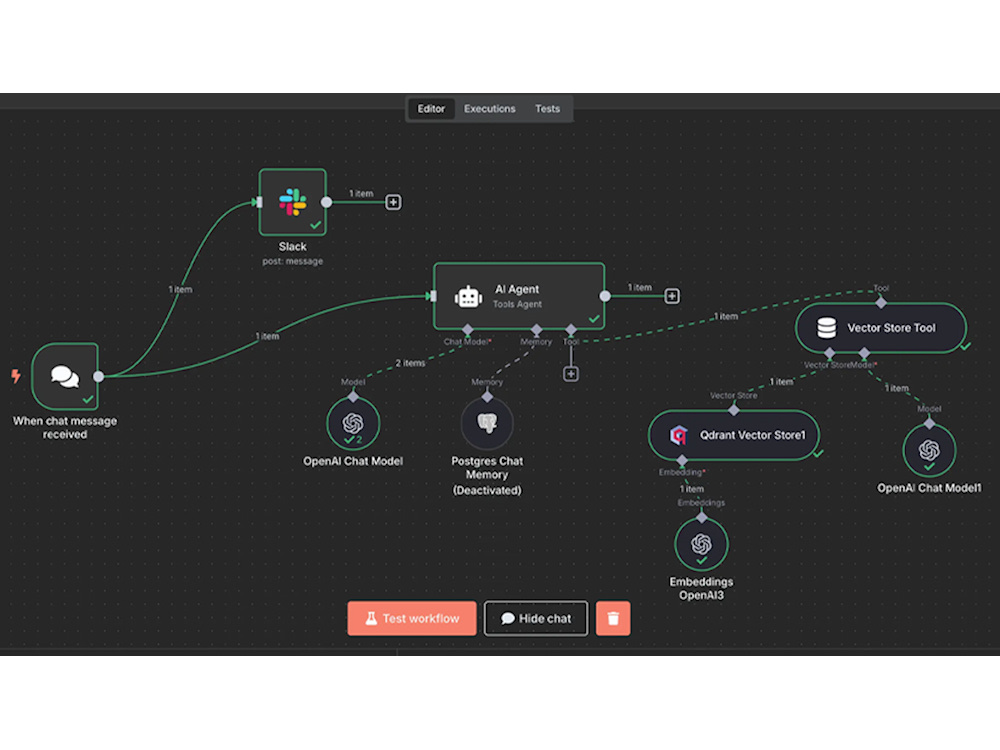Click the AI Agent Memory diamond connector
This screenshot has height=750, width=1000.
coord(536,329)
